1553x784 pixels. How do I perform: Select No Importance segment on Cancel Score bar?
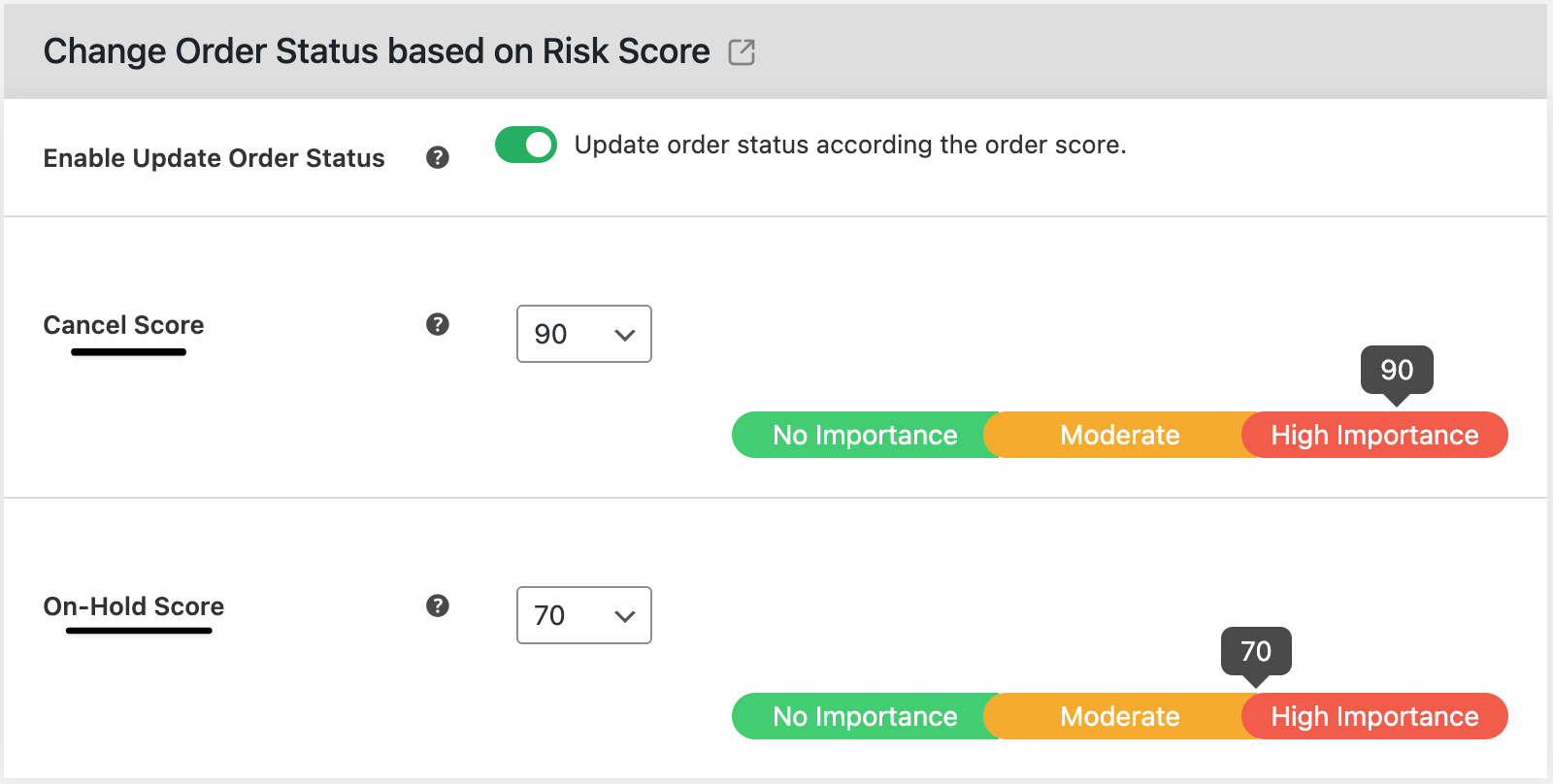865,435
